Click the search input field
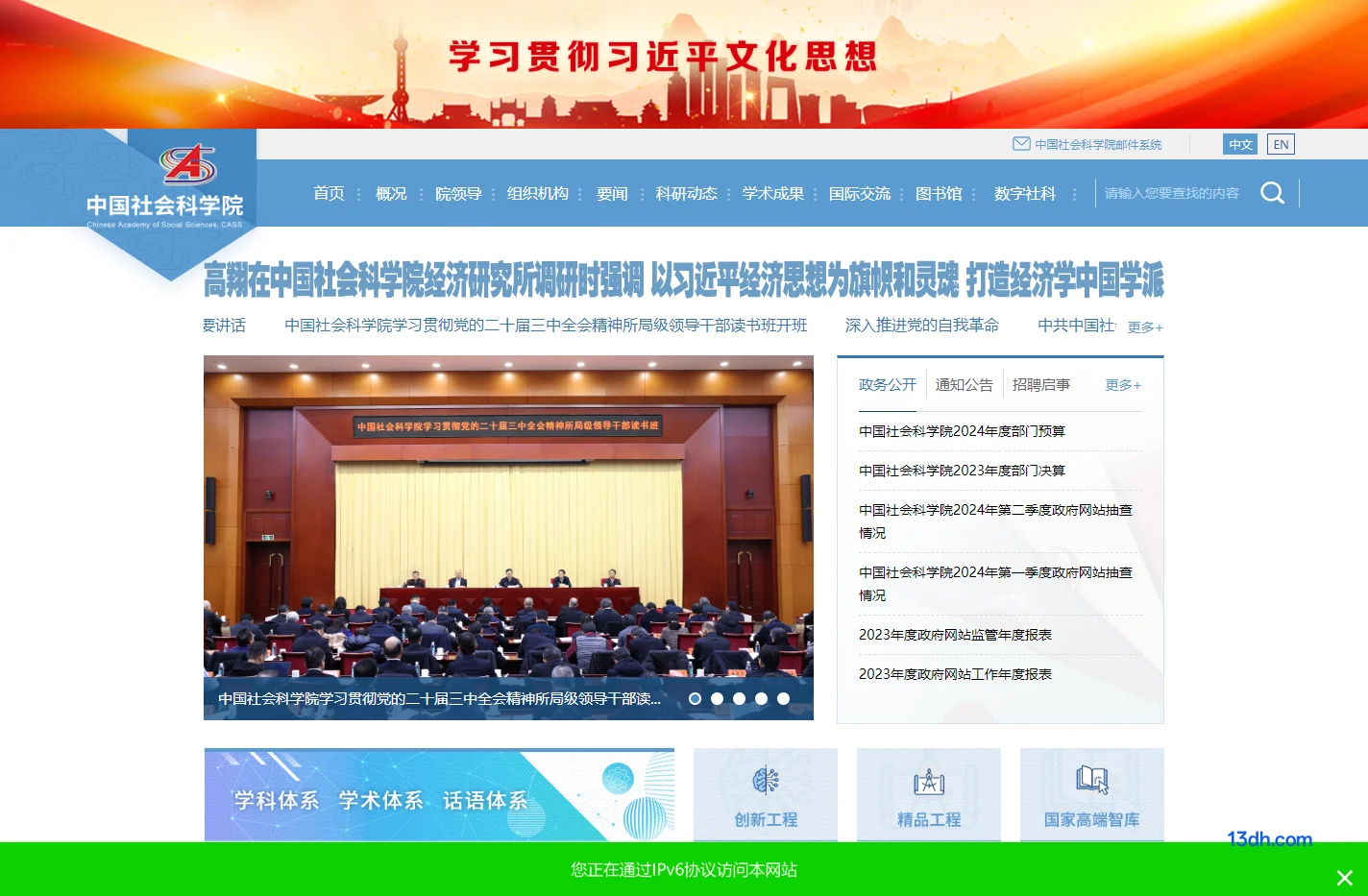The image size is (1368, 896). 1172,193
